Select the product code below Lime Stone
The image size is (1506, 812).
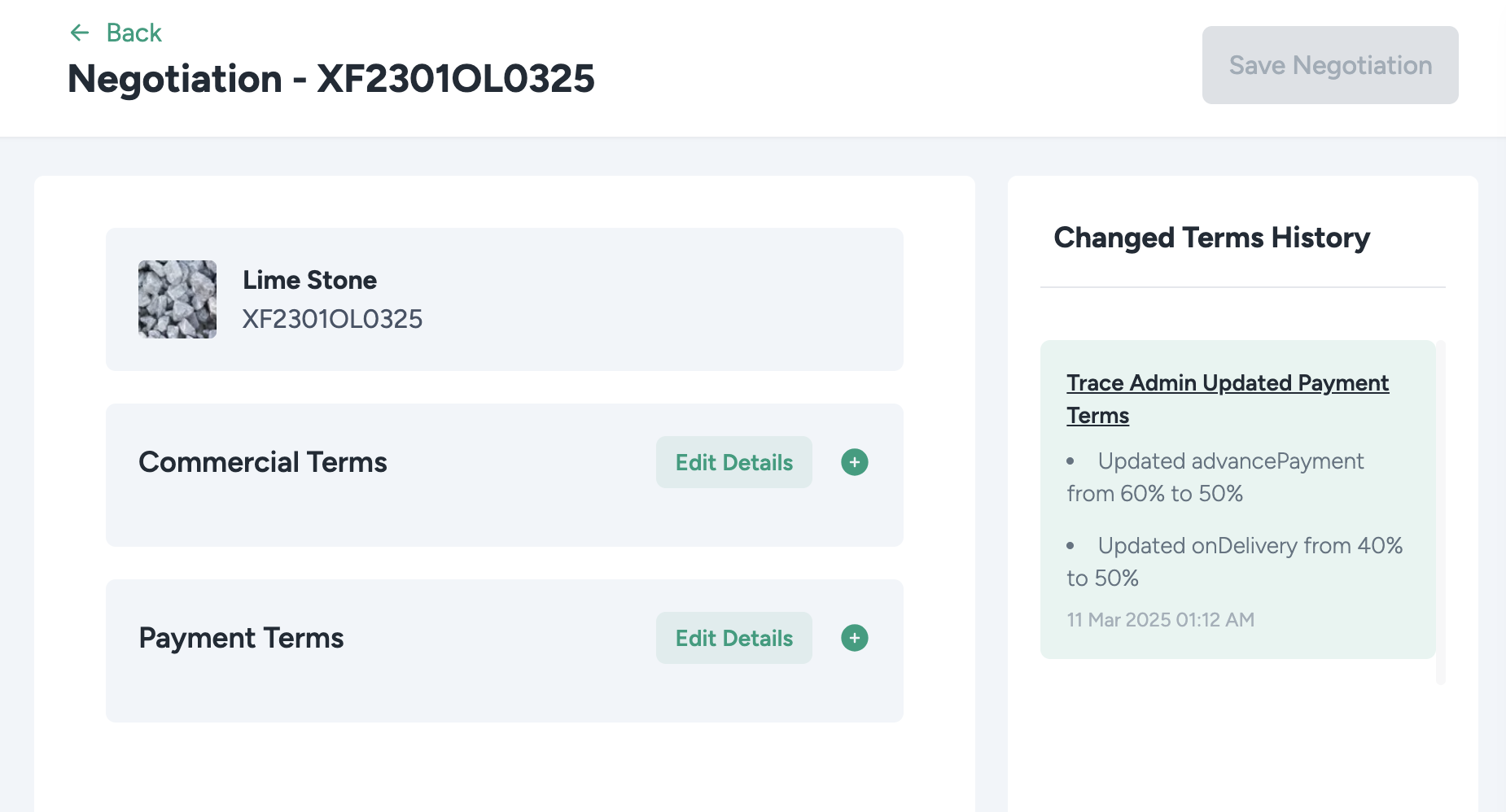pos(332,319)
